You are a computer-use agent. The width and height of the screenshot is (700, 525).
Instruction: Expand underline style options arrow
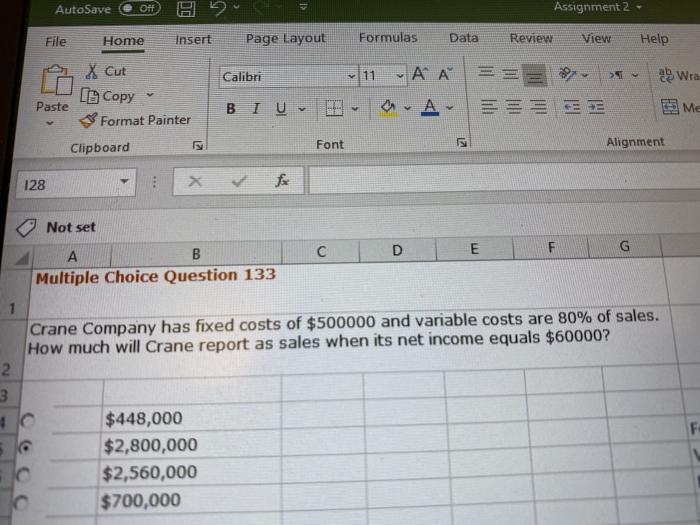(x=302, y=108)
